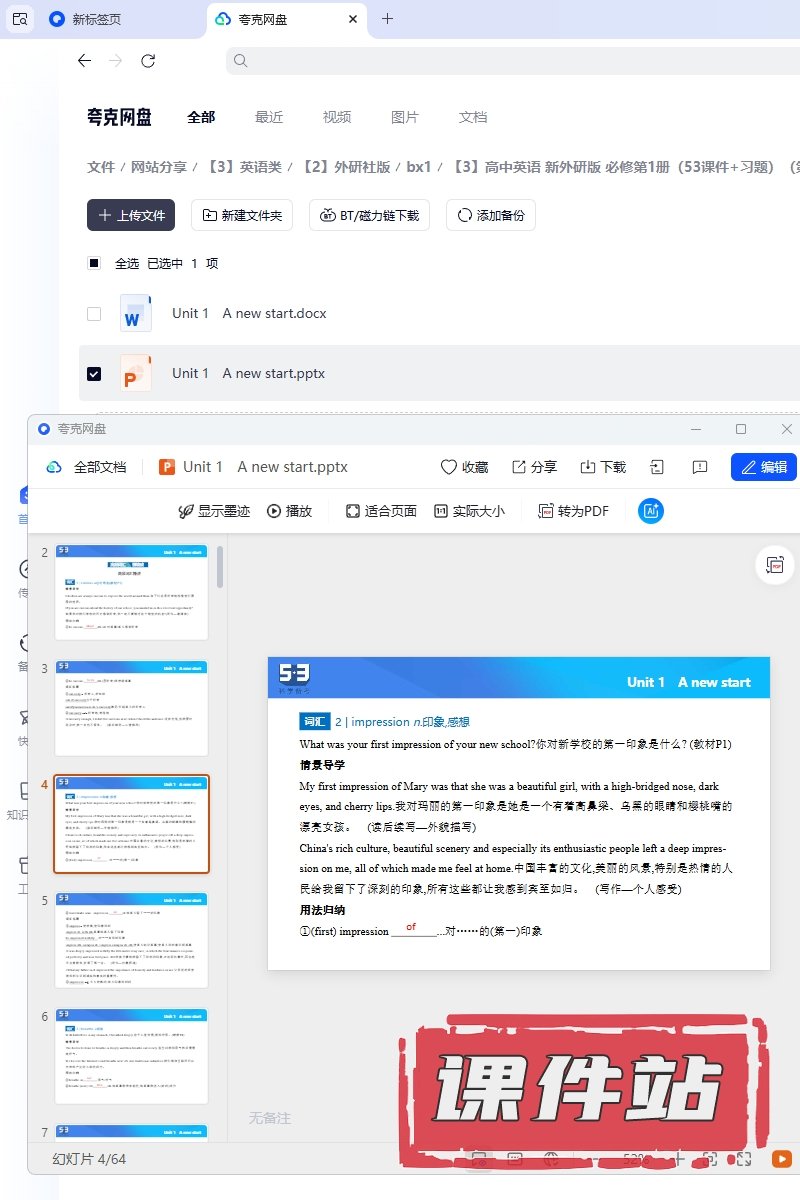Viewport: 800px width, 1200px height.
Task: Tick the checkbox for A new start.docx
Action: tap(94, 313)
